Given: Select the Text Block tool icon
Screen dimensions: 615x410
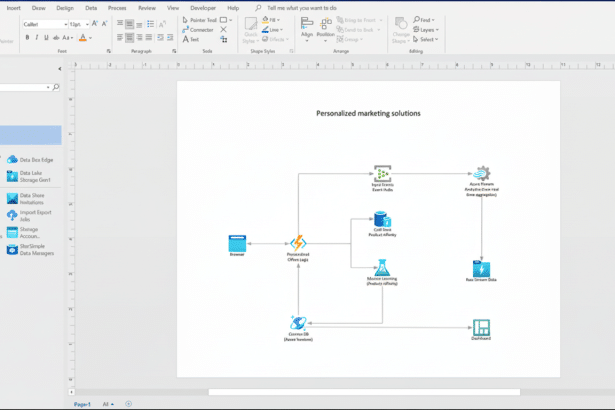Looking at the screenshot, I should (224, 39).
